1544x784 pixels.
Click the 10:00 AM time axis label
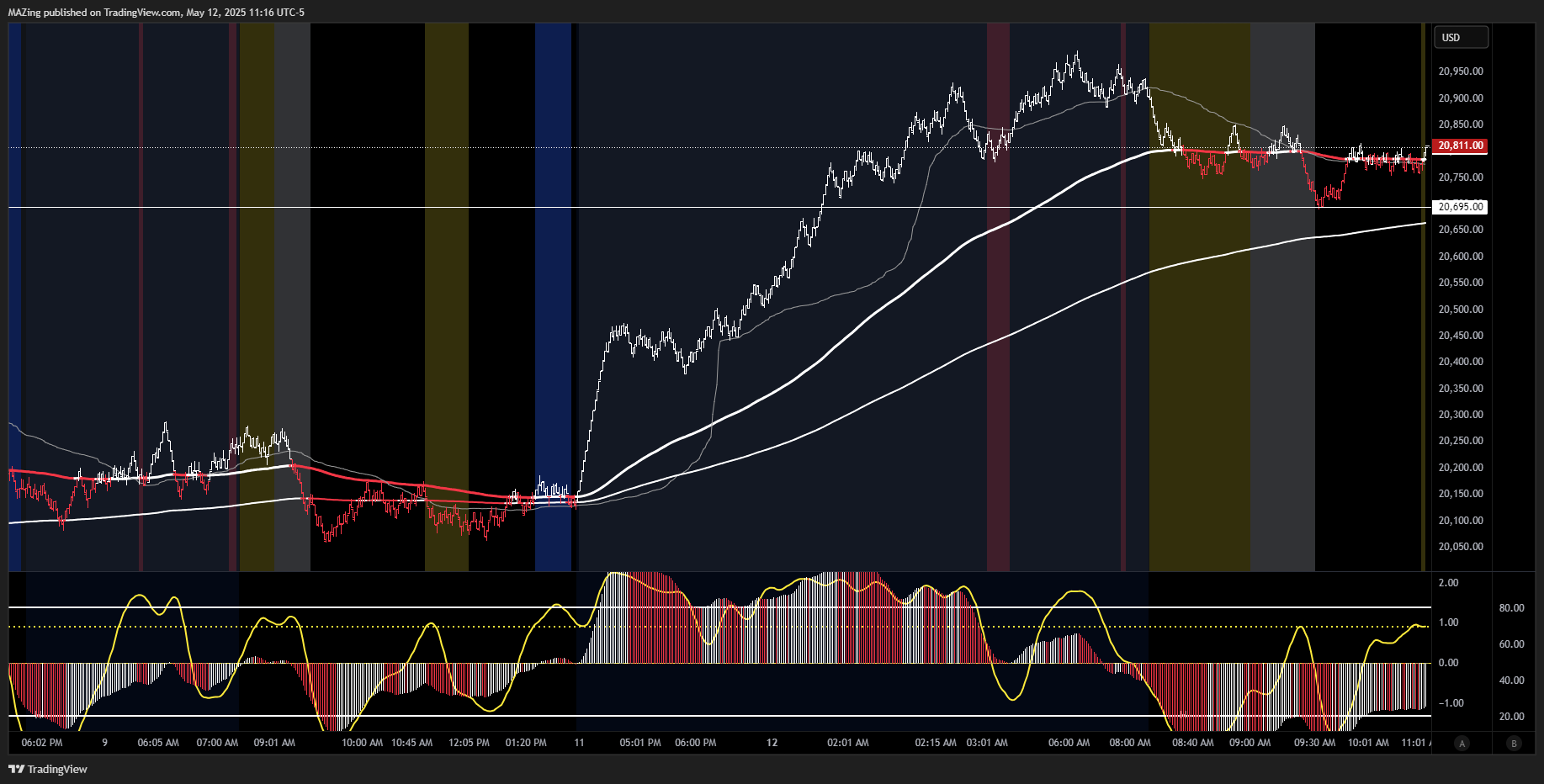(362, 743)
